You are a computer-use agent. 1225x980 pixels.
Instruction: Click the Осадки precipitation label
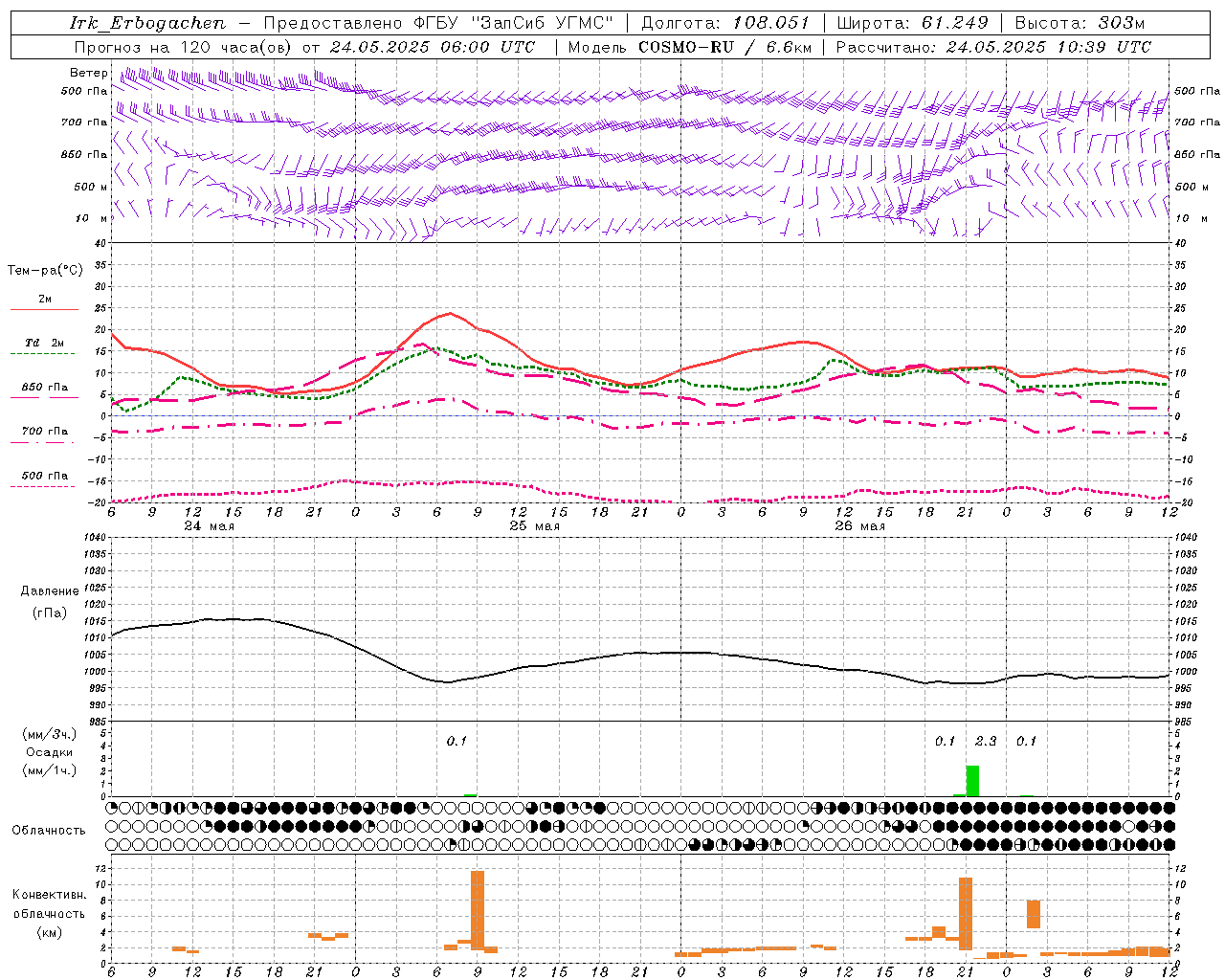point(49,752)
